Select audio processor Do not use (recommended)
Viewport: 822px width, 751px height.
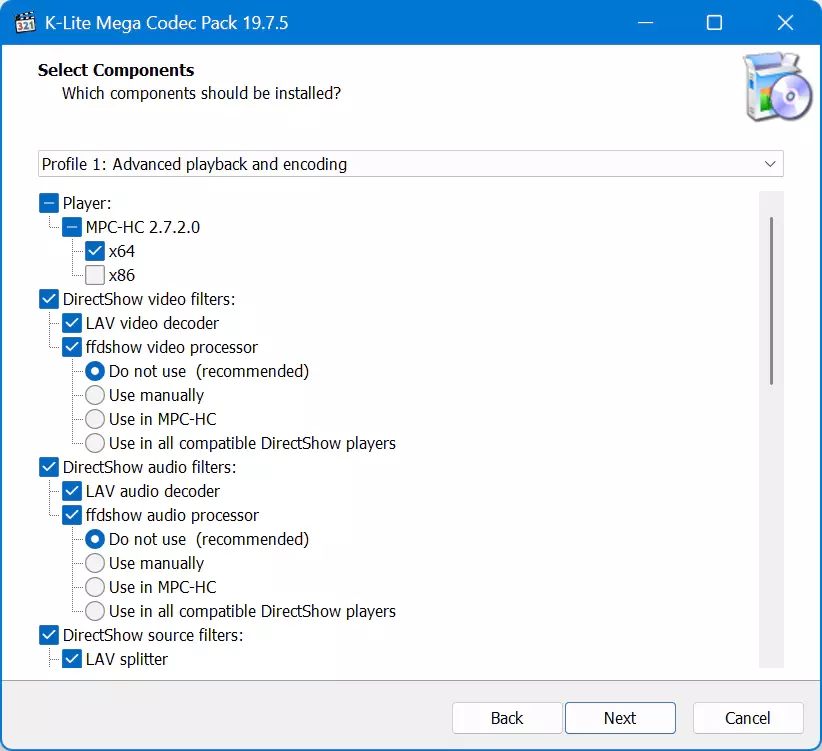point(95,539)
